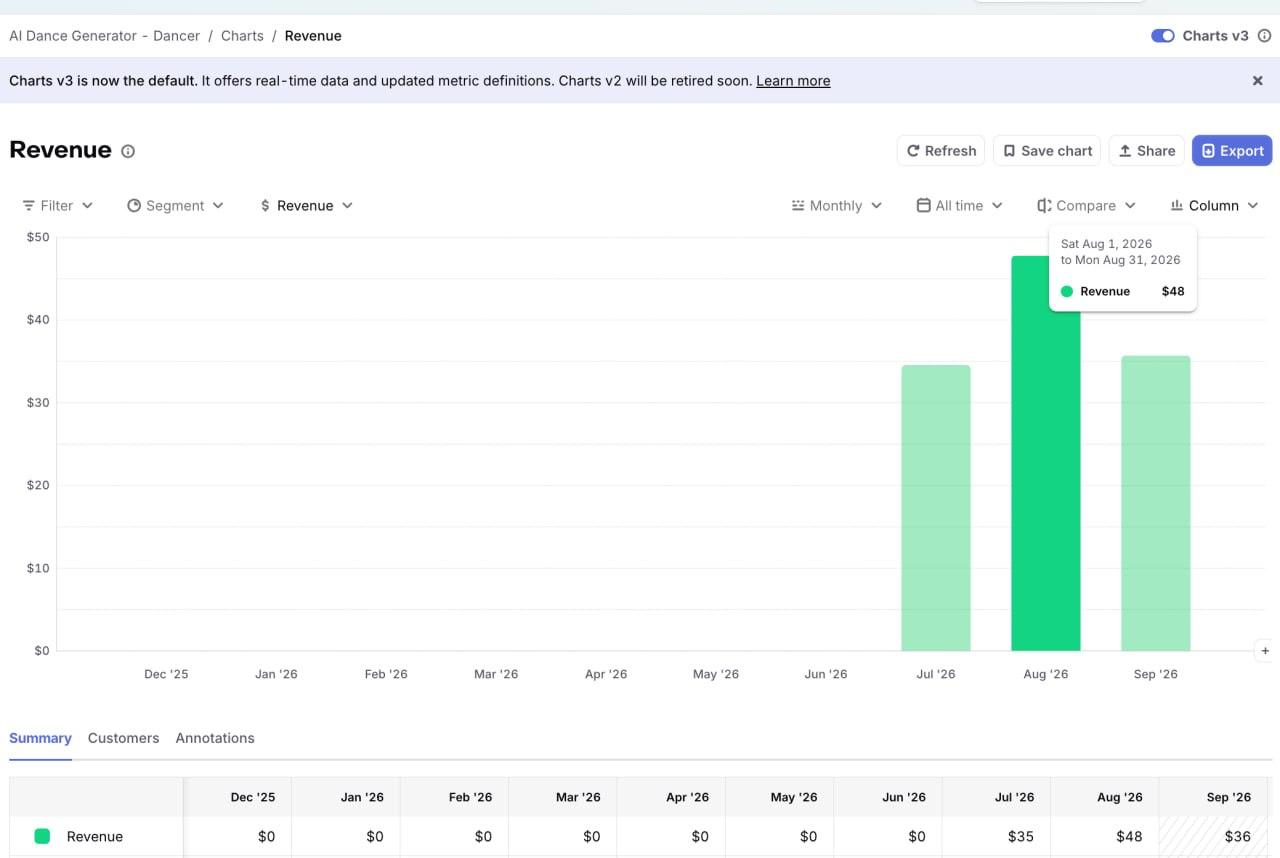Share the chart using the Share button
The width and height of the screenshot is (1280, 858).
[x=1147, y=151]
